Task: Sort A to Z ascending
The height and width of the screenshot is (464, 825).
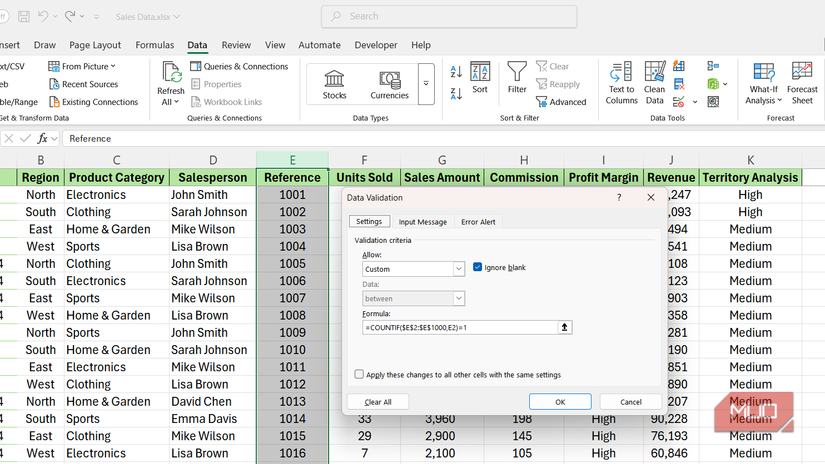Action: [x=456, y=71]
